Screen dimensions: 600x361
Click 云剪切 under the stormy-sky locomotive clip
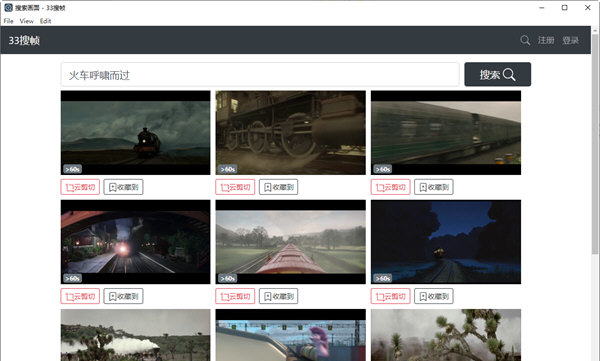coord(80,187)
